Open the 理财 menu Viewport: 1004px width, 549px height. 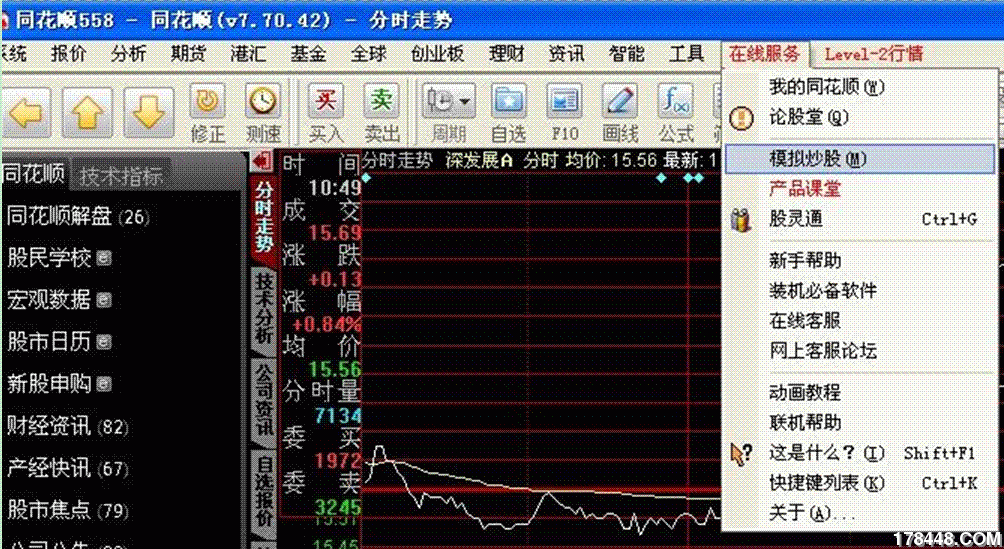[506, 54]
